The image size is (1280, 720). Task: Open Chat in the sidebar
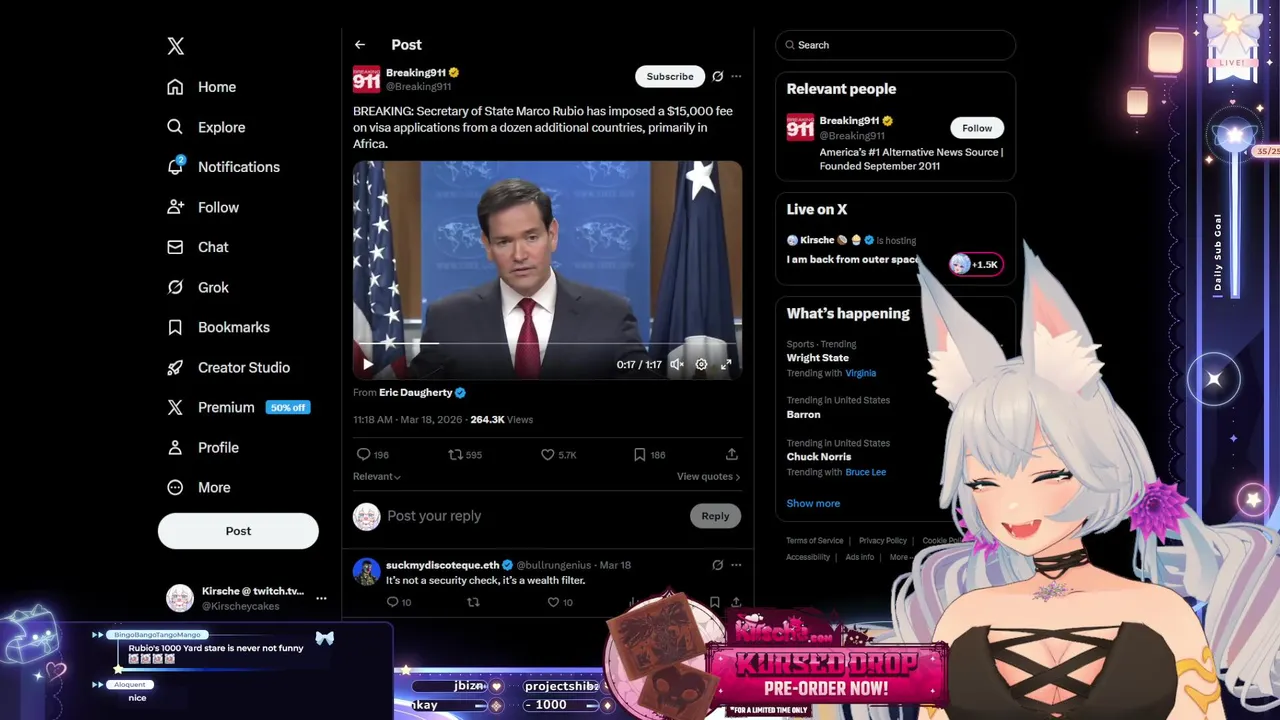(x=198, y=247)
